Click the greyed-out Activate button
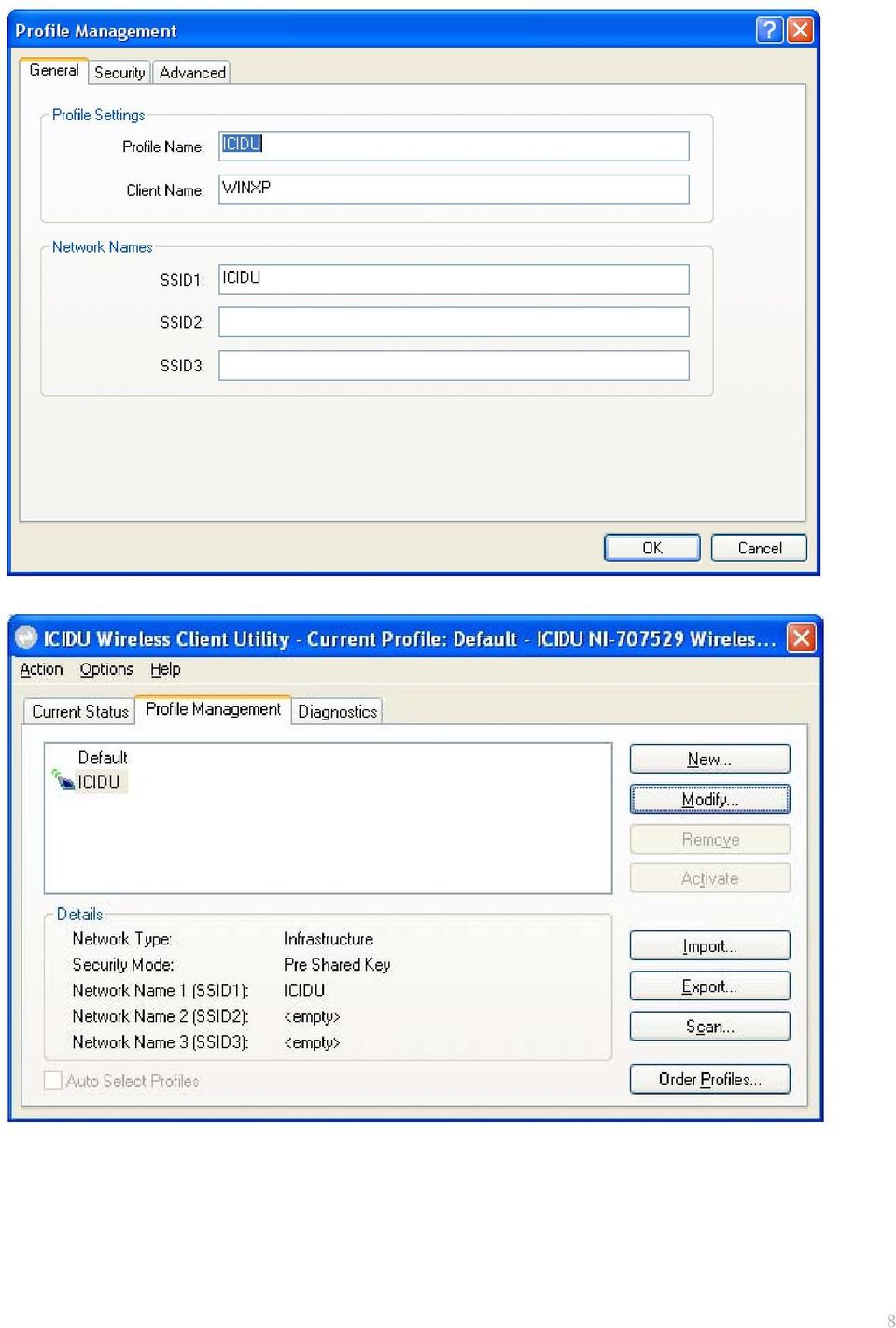The height and width of the screenshot is (1328, 896). tap(709, 878)
